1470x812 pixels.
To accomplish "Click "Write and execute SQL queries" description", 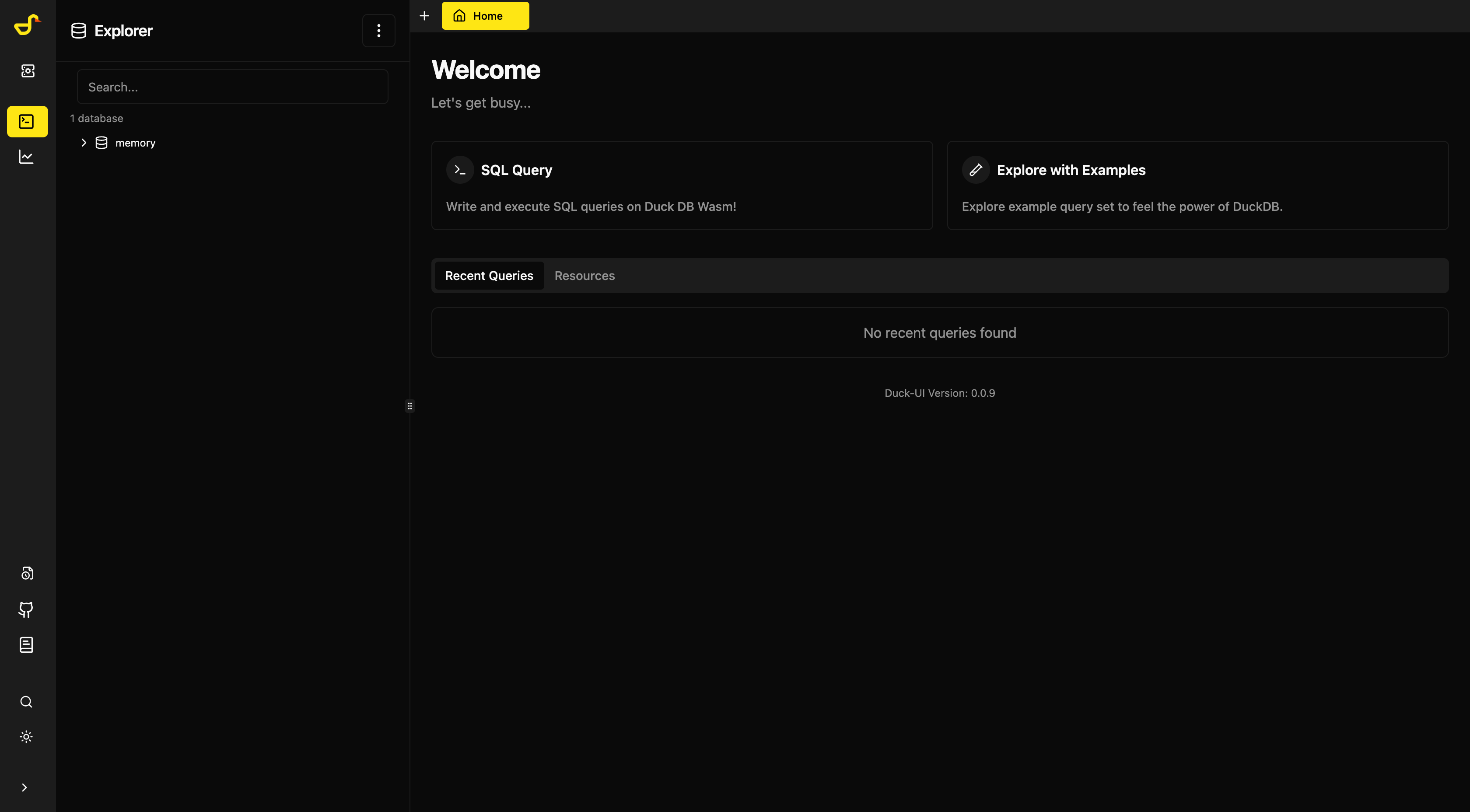I will 591,206.
